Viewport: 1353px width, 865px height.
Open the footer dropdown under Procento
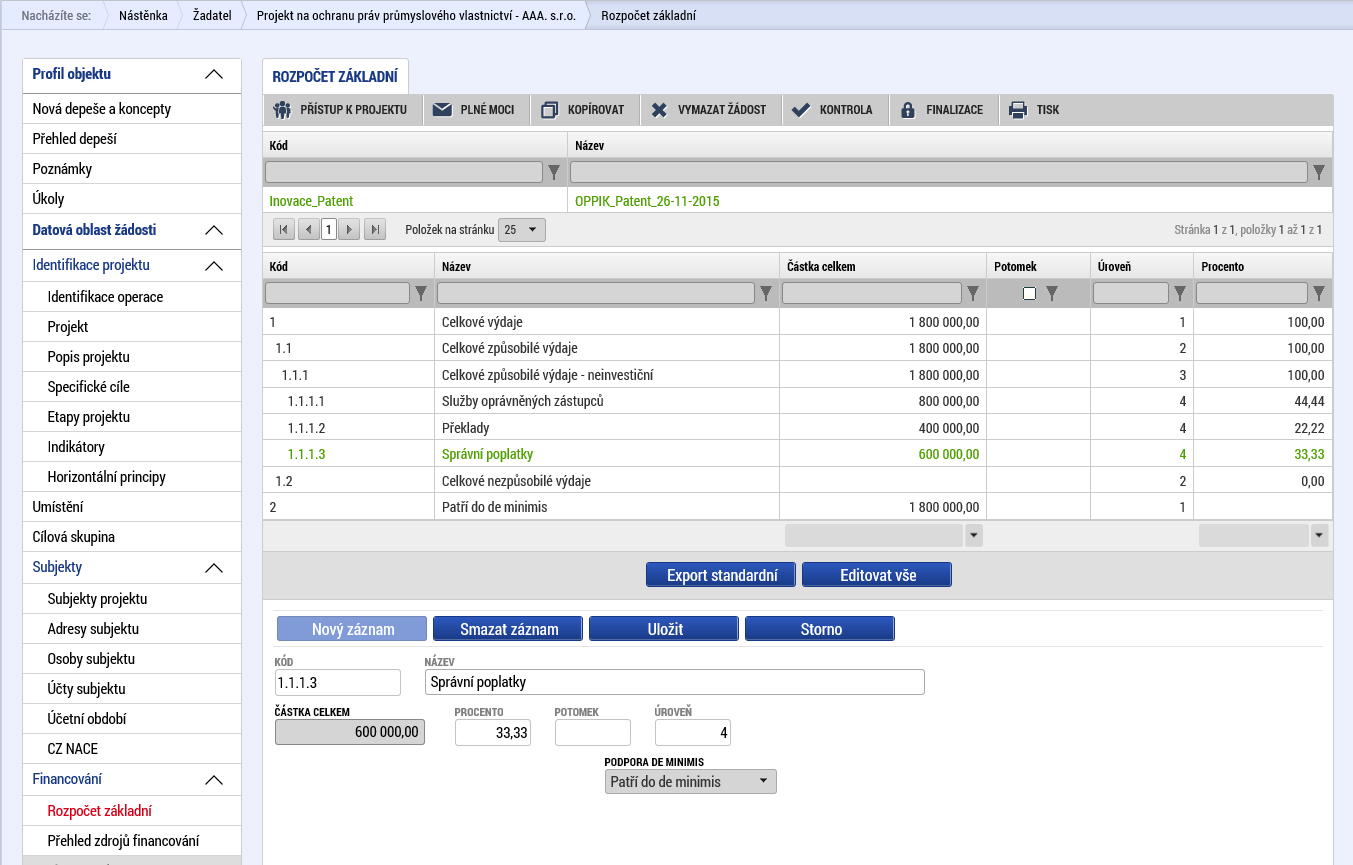pyautogui.click(x=1319, y=536)
